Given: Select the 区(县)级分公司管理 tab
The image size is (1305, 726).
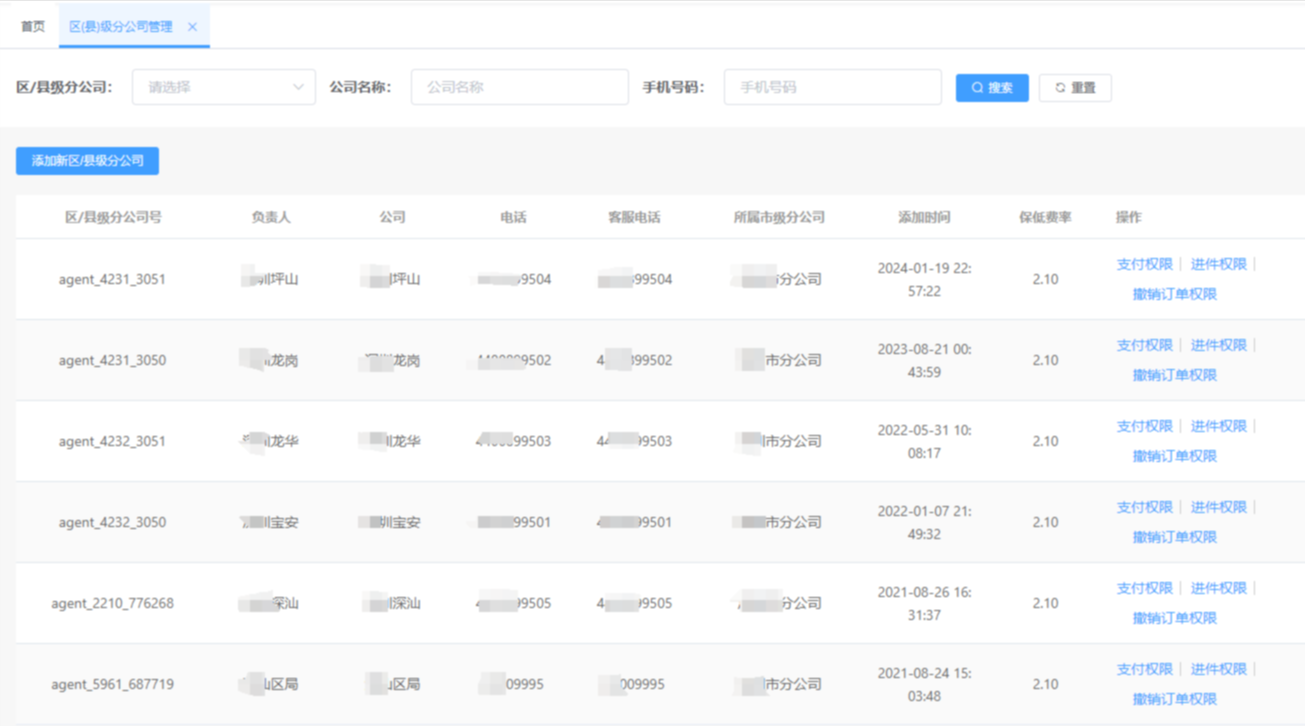Looking at the screenshot, I should click(x=120, y=27).
